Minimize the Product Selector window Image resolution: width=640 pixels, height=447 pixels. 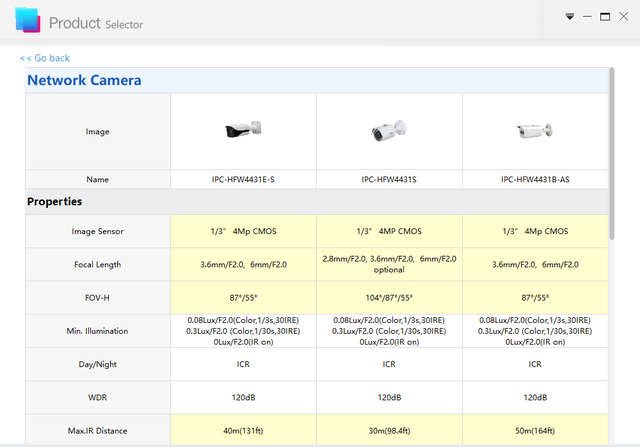pyautogui.click(x=587, y=16)
